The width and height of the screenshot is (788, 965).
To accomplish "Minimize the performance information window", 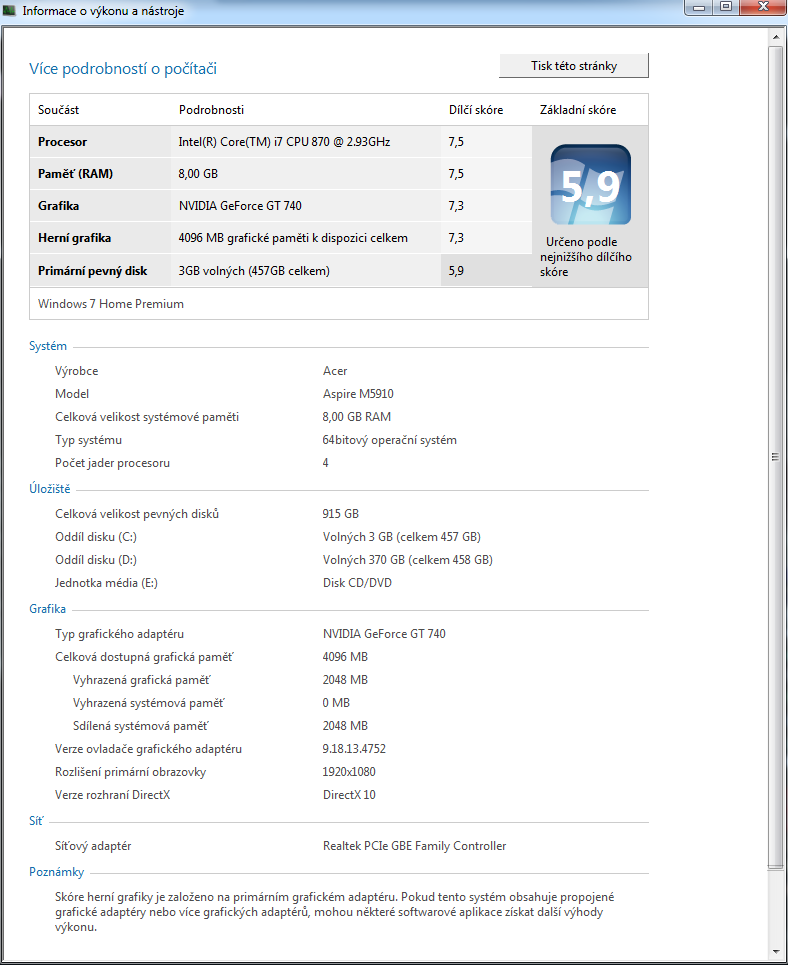I will coord(700,8).
